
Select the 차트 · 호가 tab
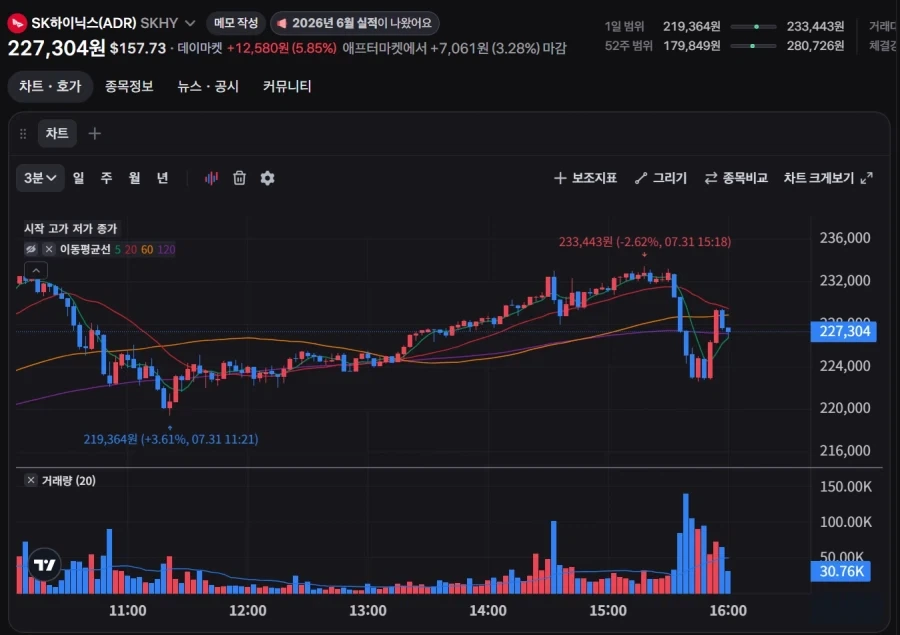pos(50,87)
